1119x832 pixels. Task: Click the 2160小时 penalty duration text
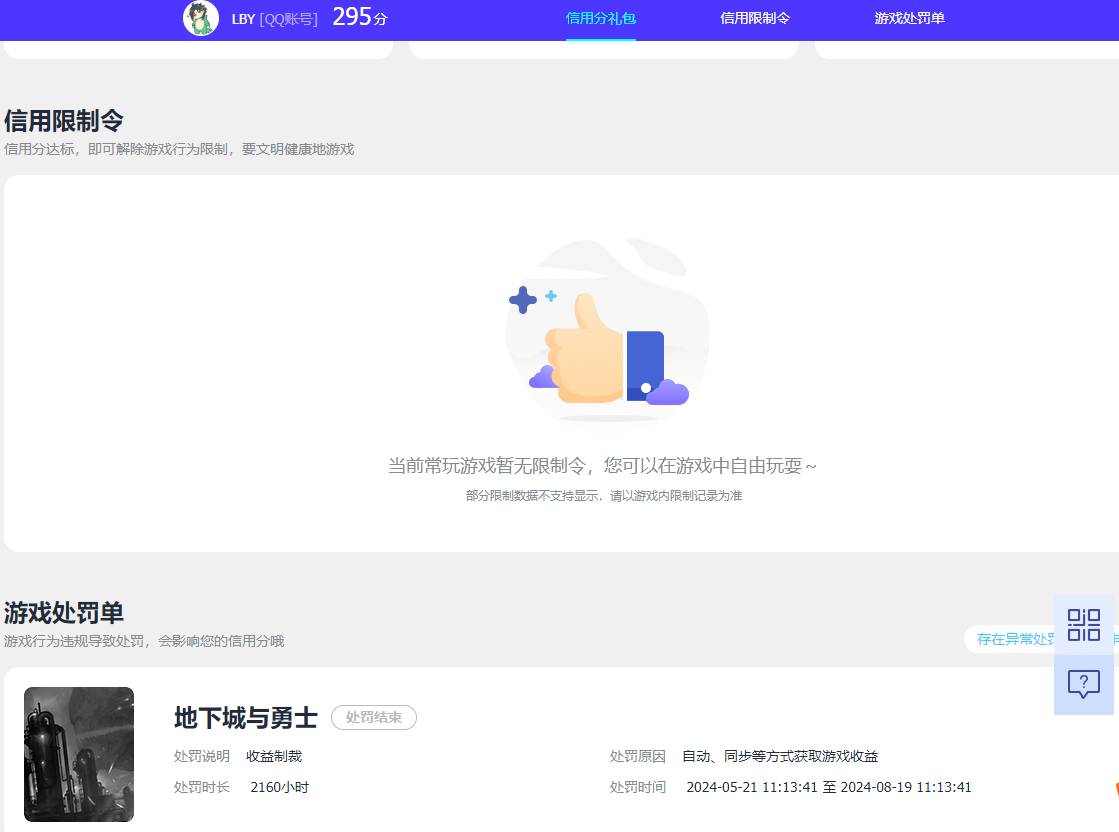(279, 787)
